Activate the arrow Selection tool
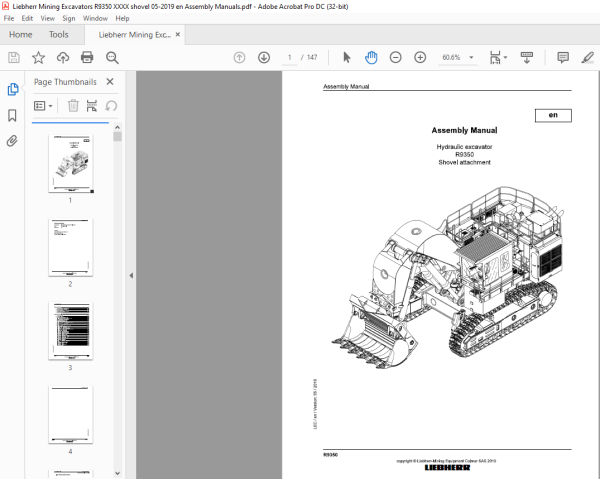Image resolution: width=600 pixels, height=479 pixels. pyautogui.click(x=347, y=57)
